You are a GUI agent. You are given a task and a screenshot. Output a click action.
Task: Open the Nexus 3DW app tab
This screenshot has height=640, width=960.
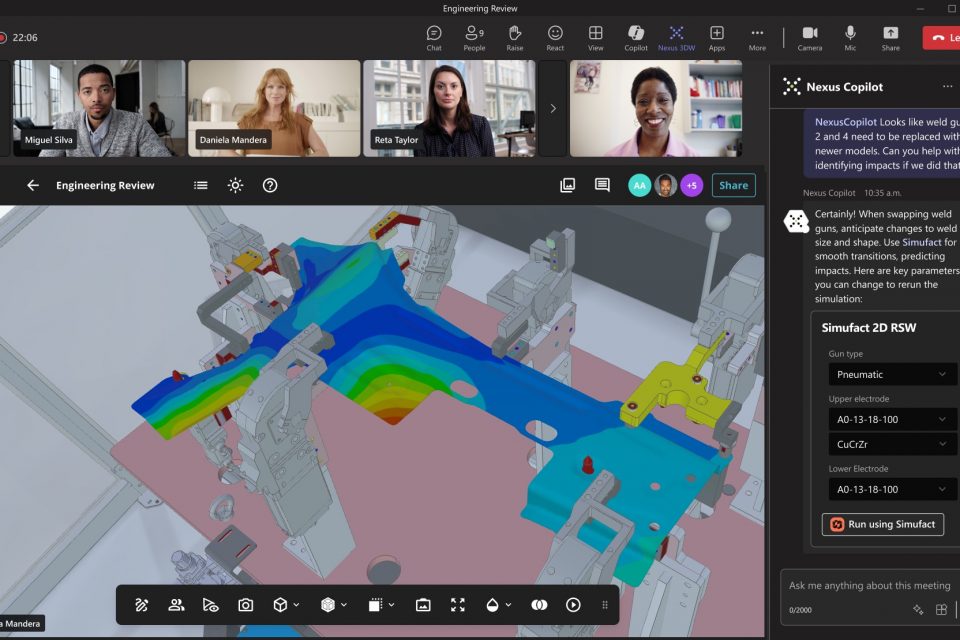(676, 37)
